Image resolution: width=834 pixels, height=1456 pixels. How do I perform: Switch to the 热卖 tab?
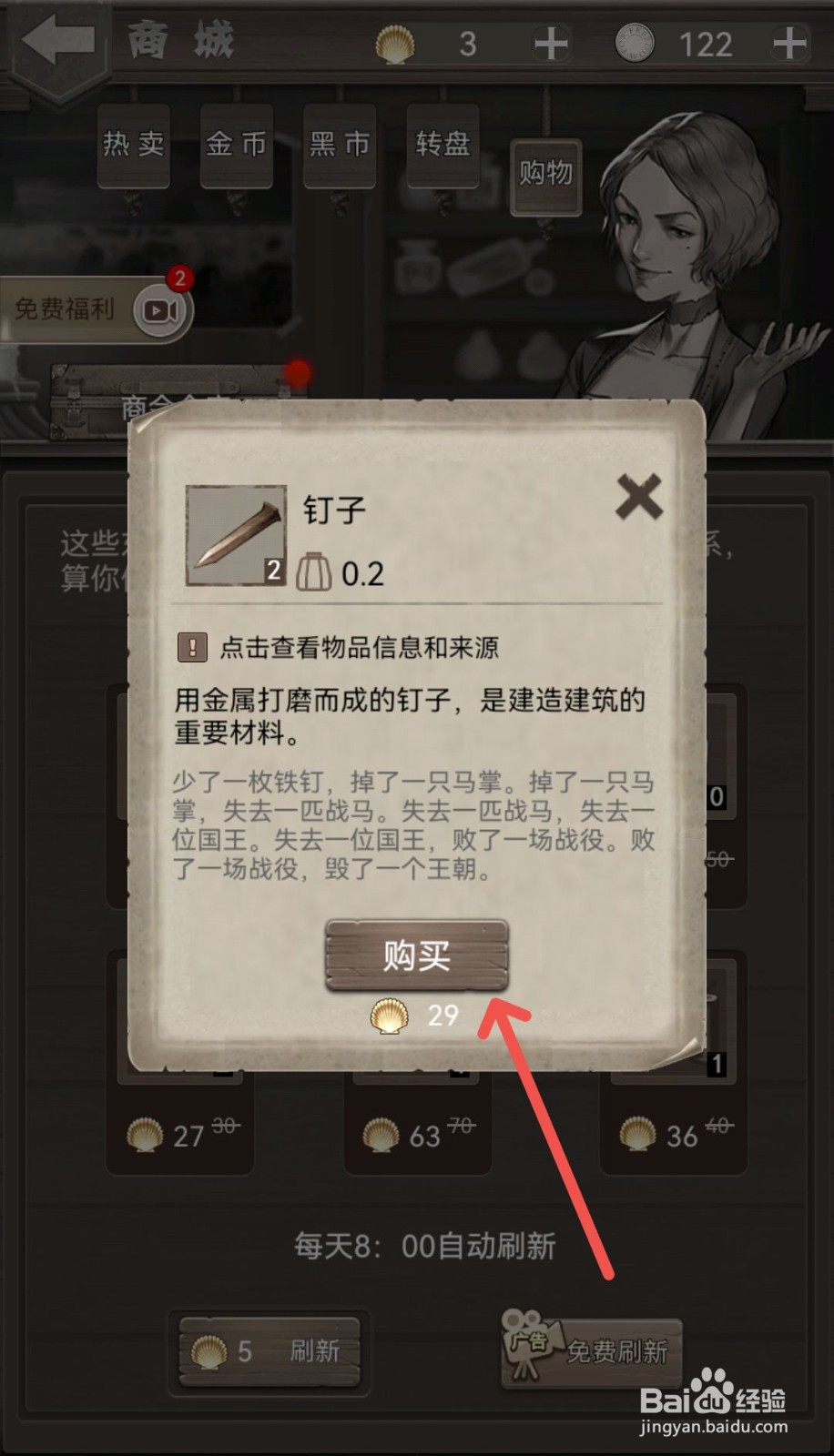pos(134,145)
